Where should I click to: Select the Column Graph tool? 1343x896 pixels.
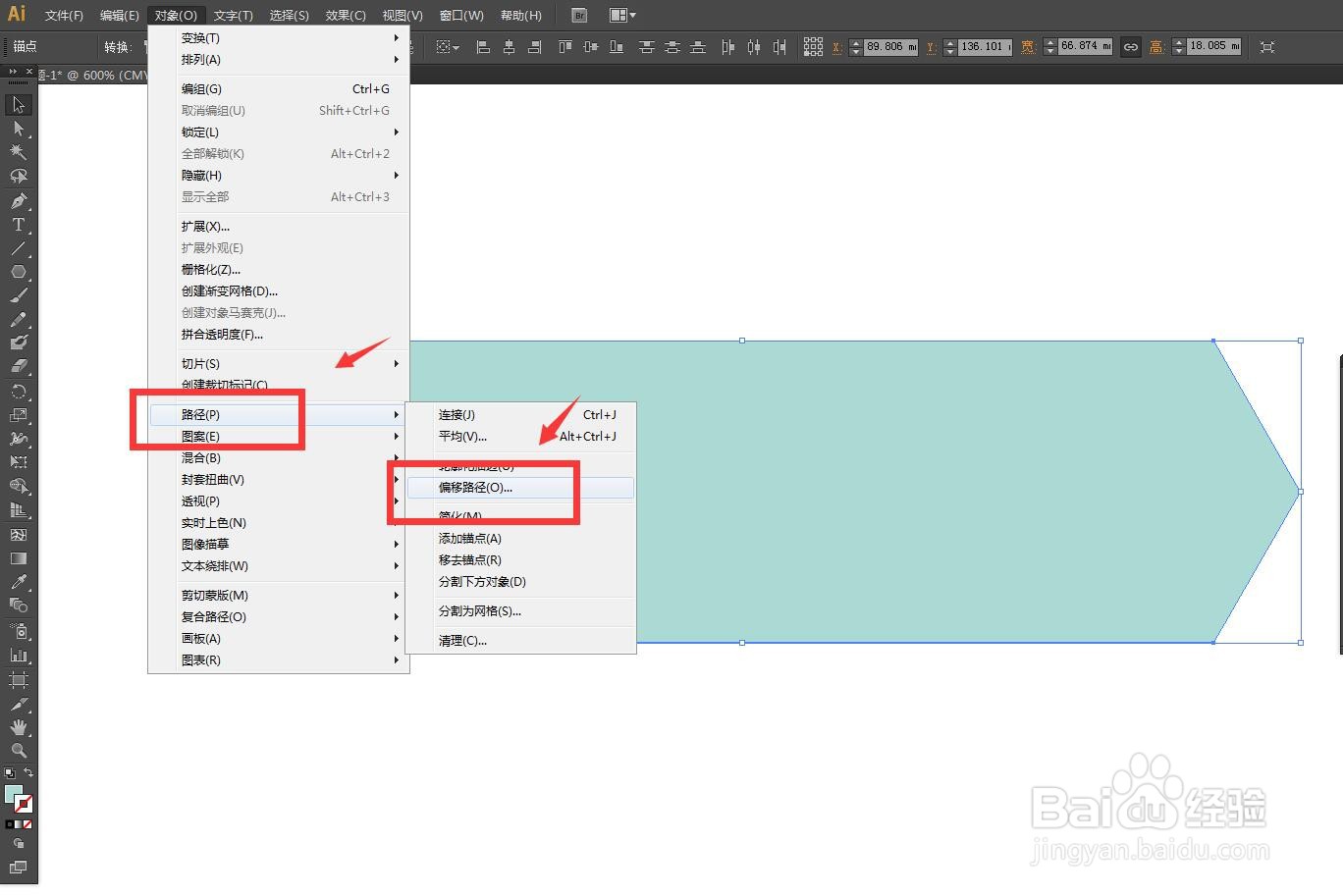[18, 655]
